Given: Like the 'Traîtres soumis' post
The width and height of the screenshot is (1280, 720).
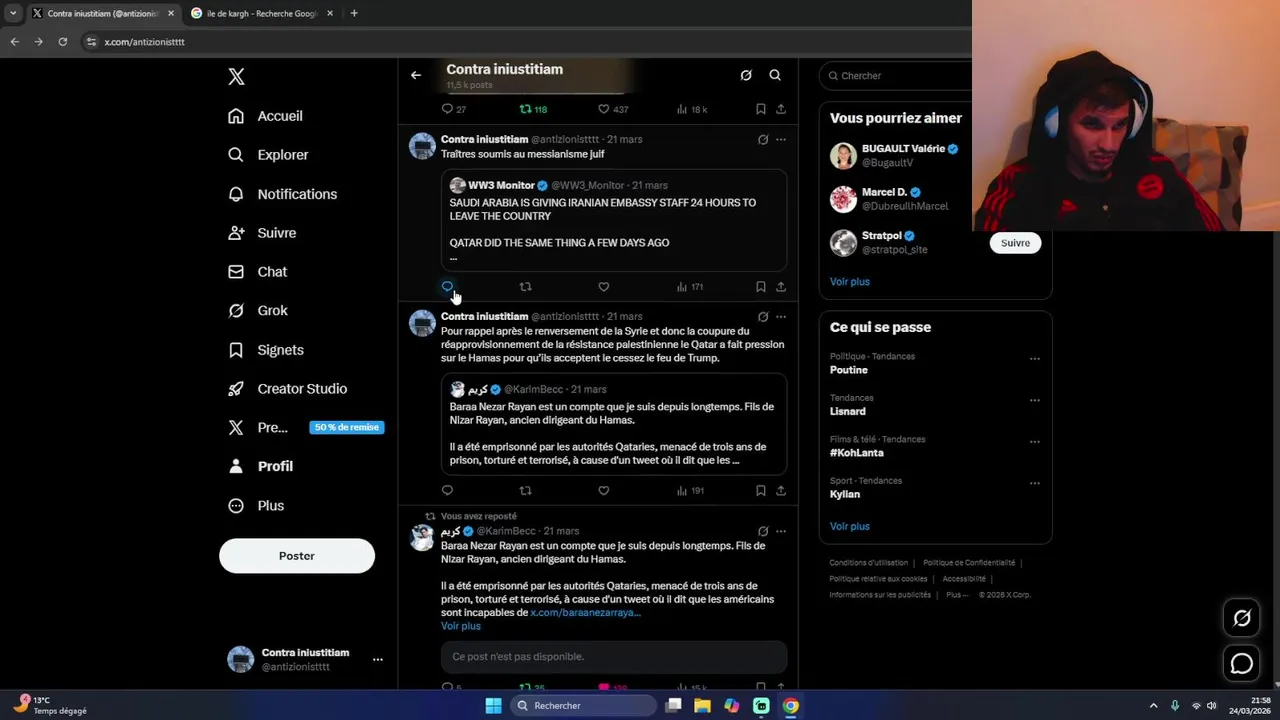Looking at the screenshot, I should tap(604, 287).
